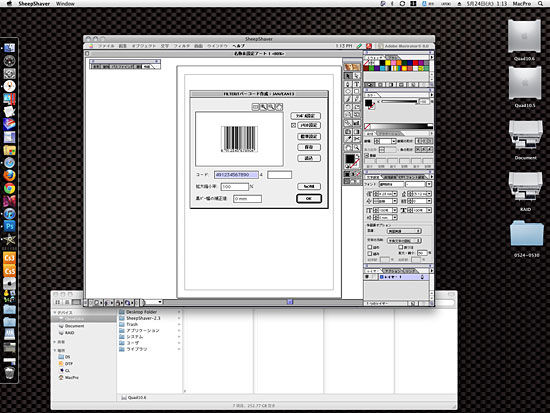The height and width of the screenshot is (413, 550).
Task: Toggle the right checkbox in composition options
Action: [x=401, y=247]
